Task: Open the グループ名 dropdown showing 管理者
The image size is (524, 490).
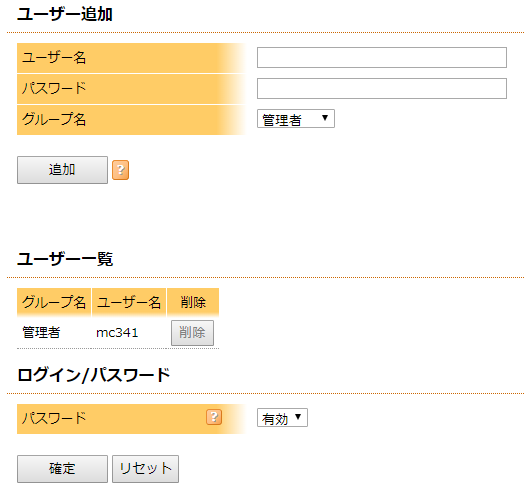Action: point(296,119)
